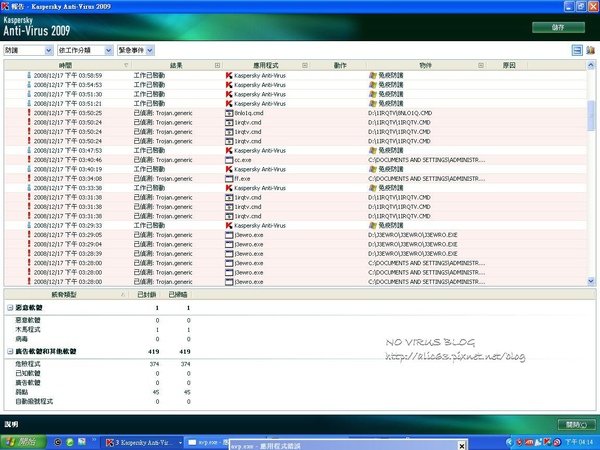Click the 8nlo1q.cmd file icon

click(x=229, y=113)
